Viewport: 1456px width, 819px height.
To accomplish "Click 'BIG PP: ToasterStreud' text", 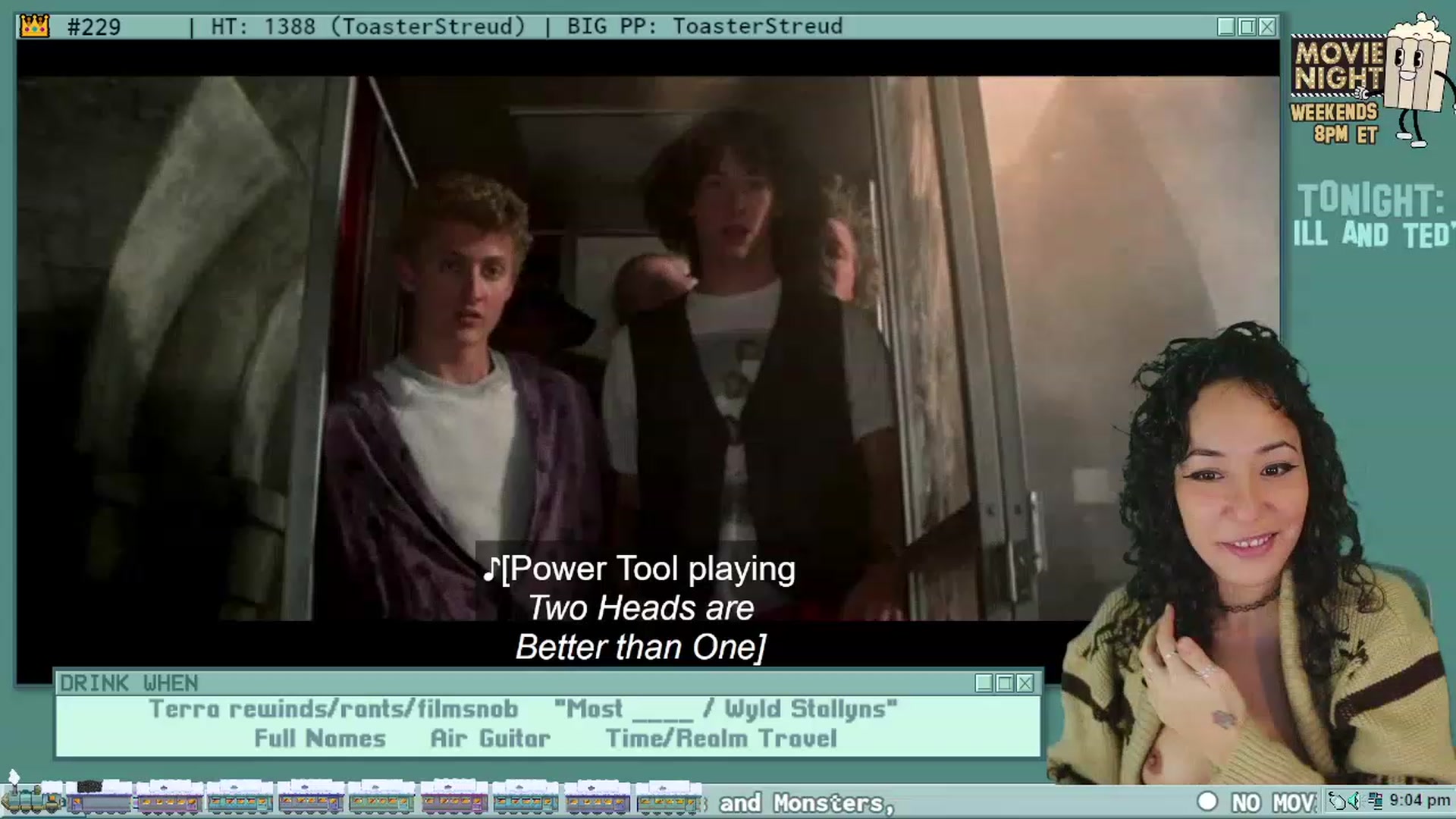I will [x=704, y=27].
